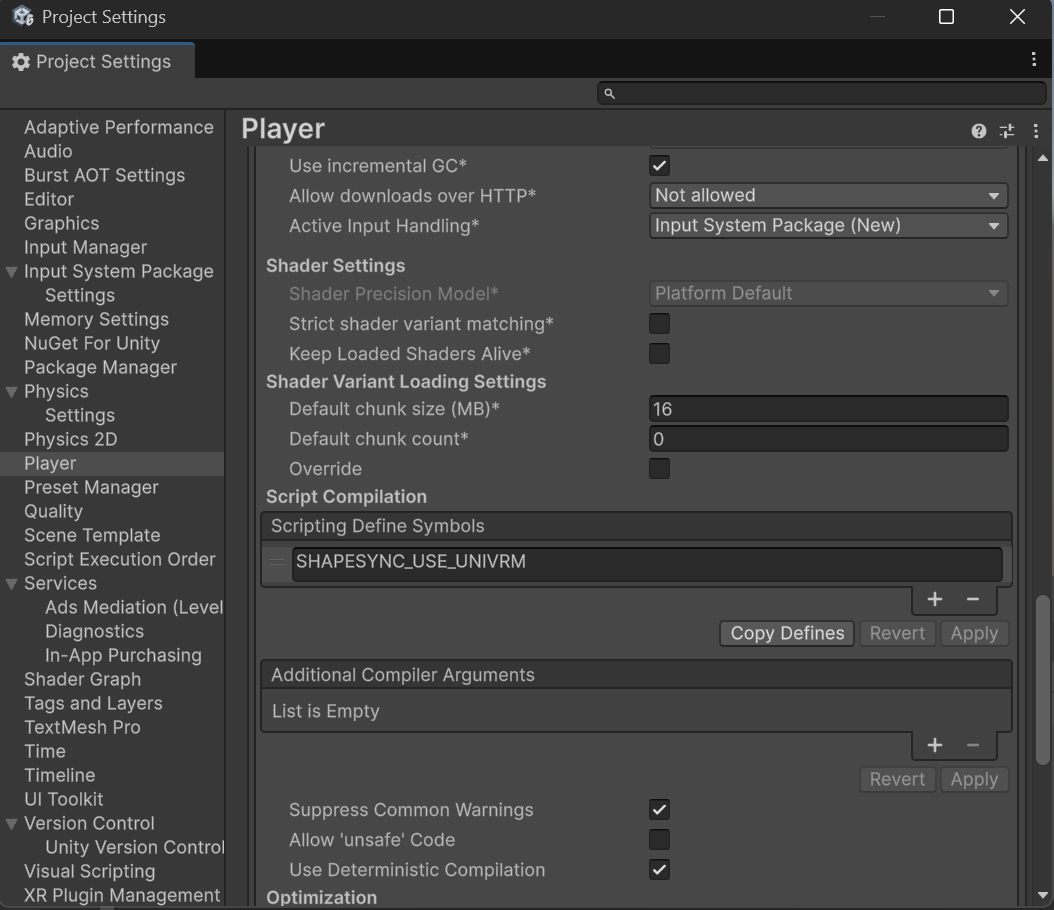Viewport: 1054px width, 910px height.
Task: Click Apply under Additional Compiler Arguments
Action: (x=974, y=779)
